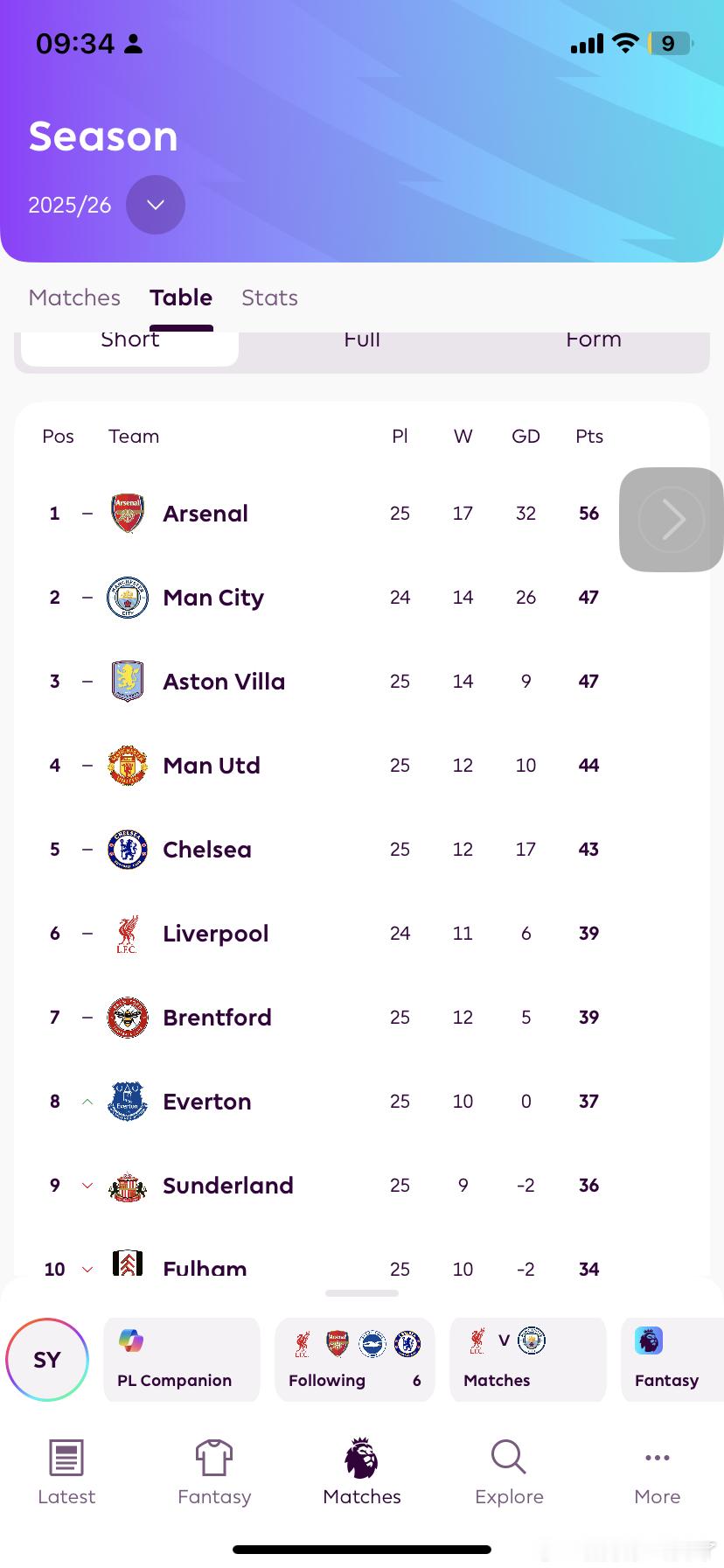The image size is (724, 1568).
Task: Tap the bottom sheet drag handle
Action: point(362,1292)
